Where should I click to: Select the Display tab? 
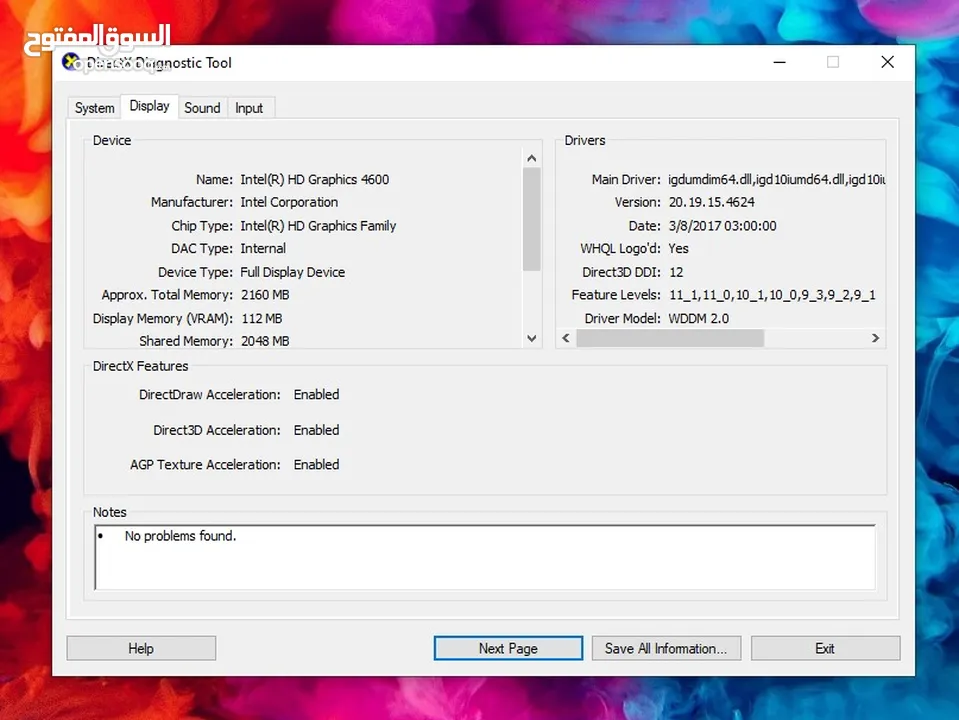coord(149,106)
